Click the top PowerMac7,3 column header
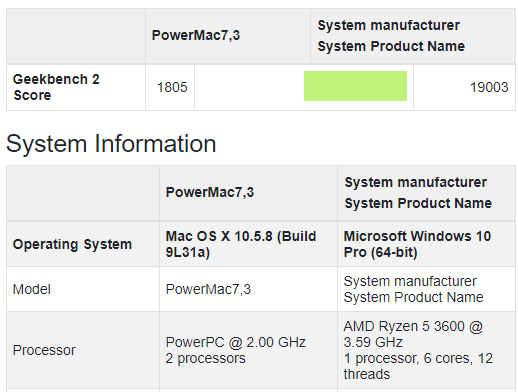518x392 pixels. pos(196,35)
